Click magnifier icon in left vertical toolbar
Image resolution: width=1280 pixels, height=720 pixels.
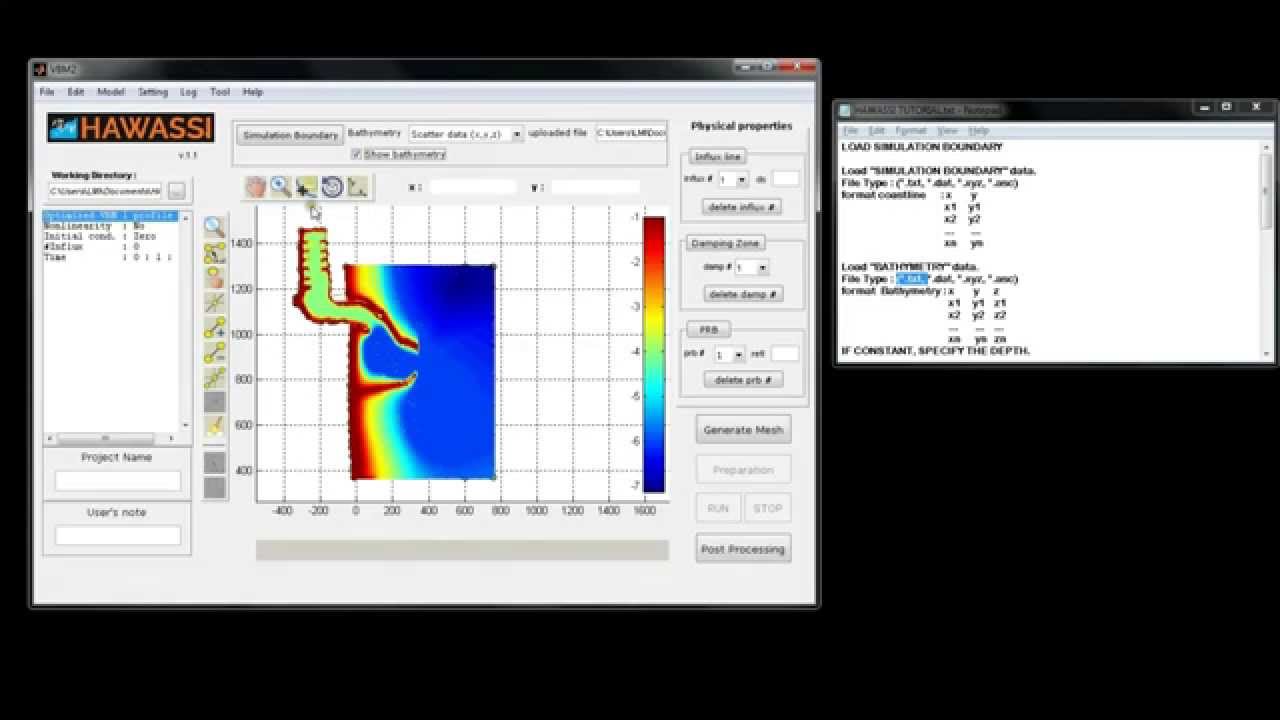(x=215, y=227)
